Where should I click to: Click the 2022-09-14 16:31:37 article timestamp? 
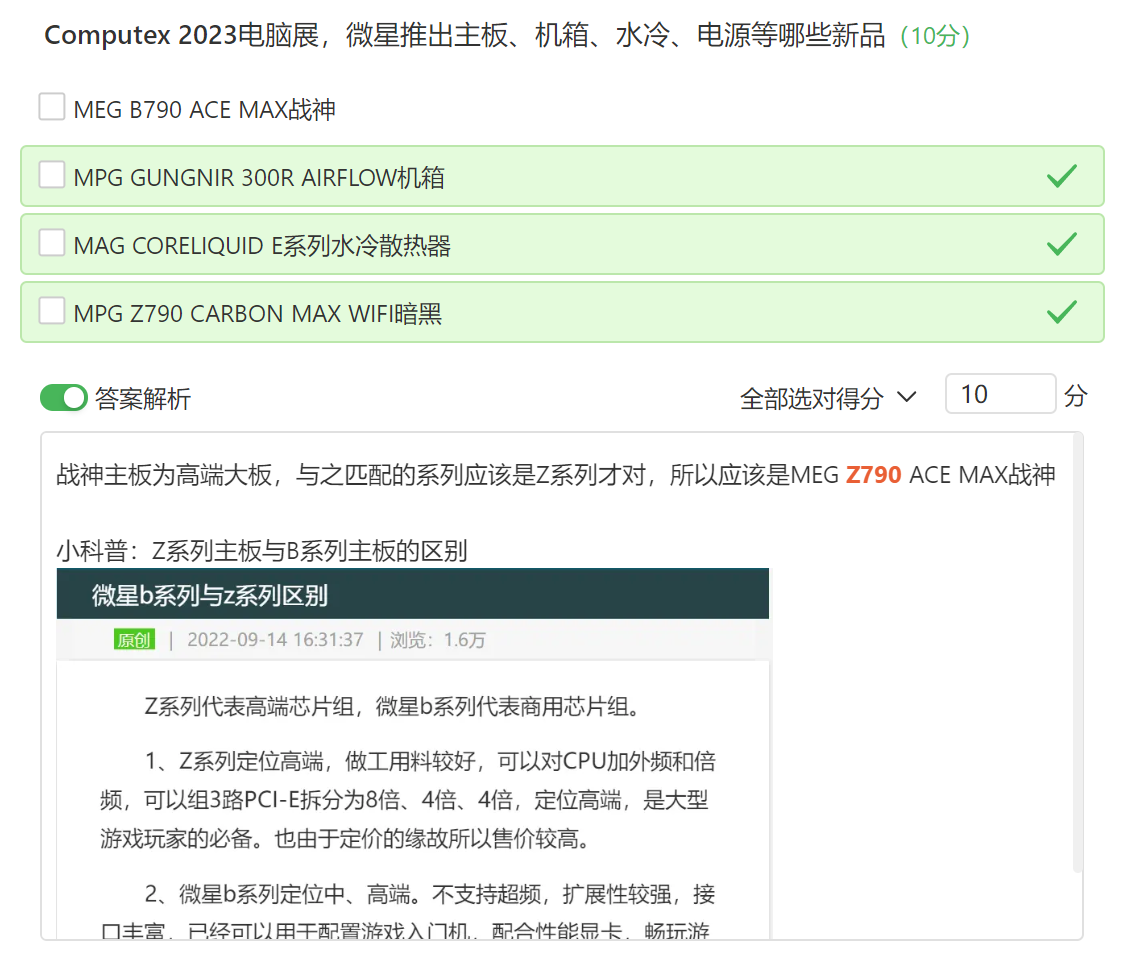(275, 640)
